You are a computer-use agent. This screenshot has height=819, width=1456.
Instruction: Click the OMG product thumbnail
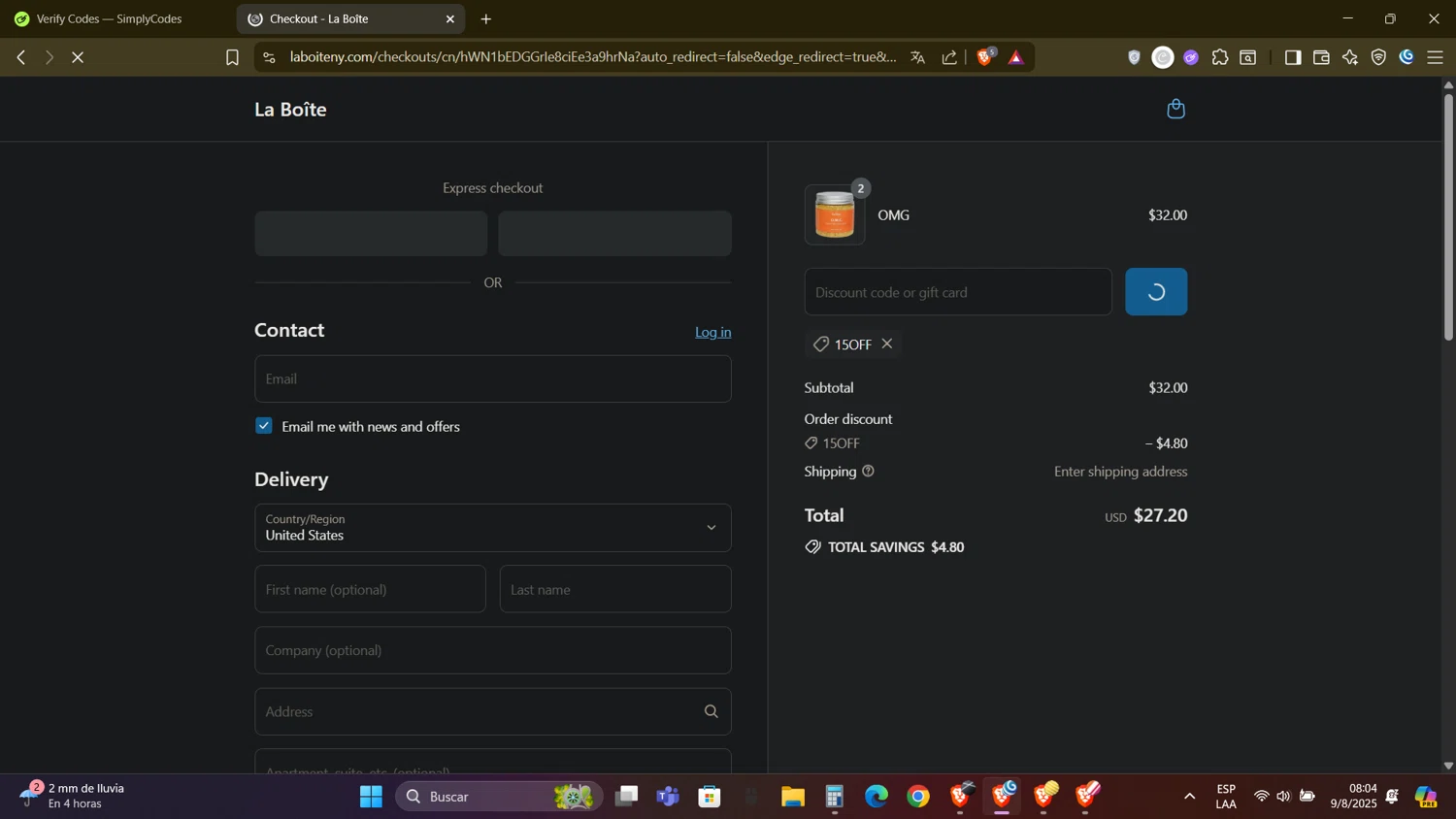pyautogui.click(x=835, y=214)
